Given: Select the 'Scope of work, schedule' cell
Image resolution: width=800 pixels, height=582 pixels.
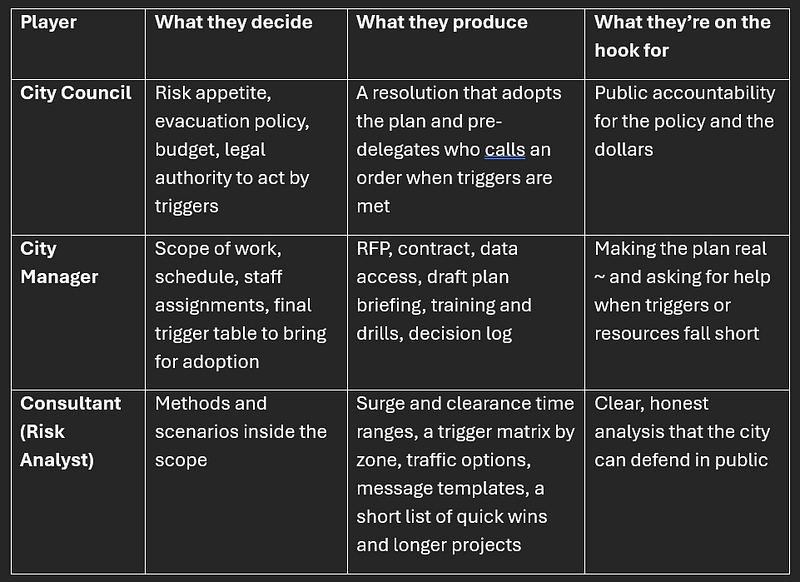Looking at the screenshot, I should pyautogui.click(x=246, y=312).
